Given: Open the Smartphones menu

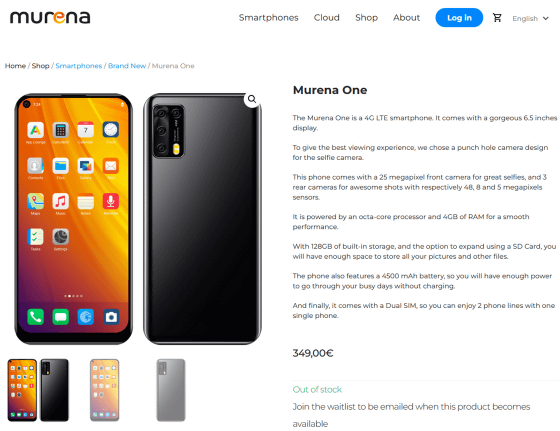Looking at the screenshot, I should coord(268,17).
